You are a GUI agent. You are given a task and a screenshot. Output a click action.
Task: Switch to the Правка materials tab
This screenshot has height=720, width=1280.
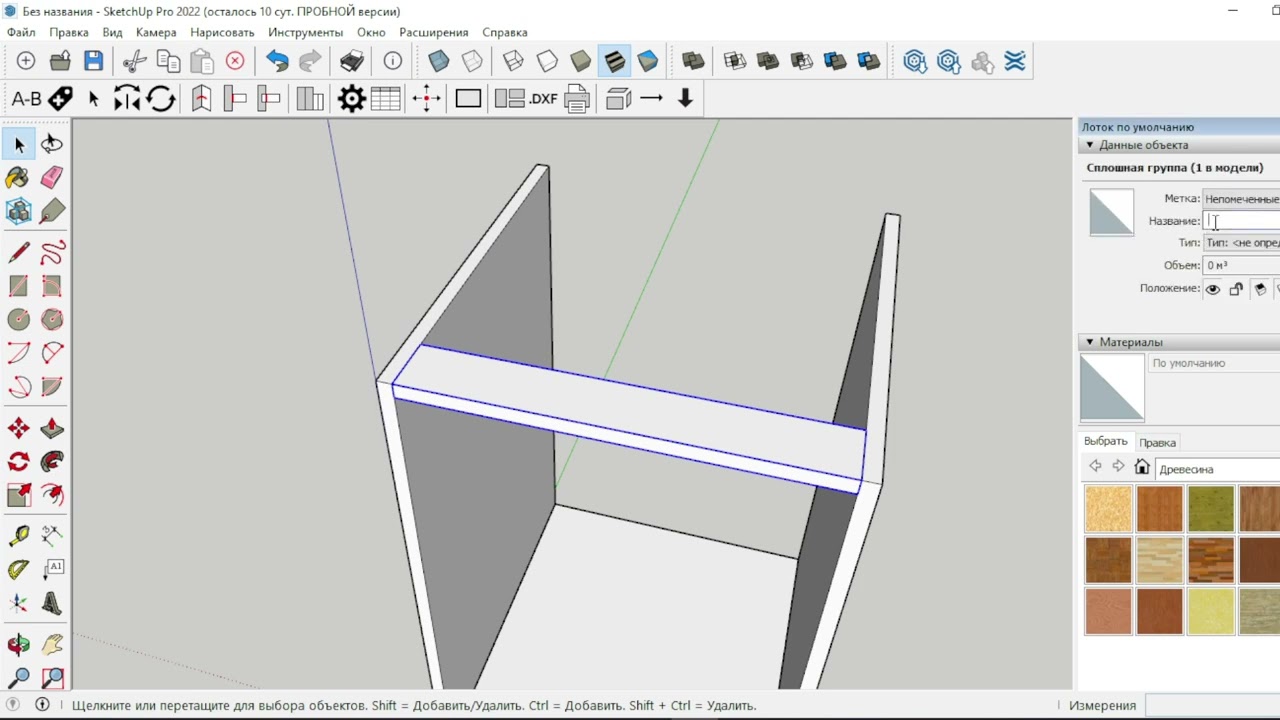[x=1157, y=442]
